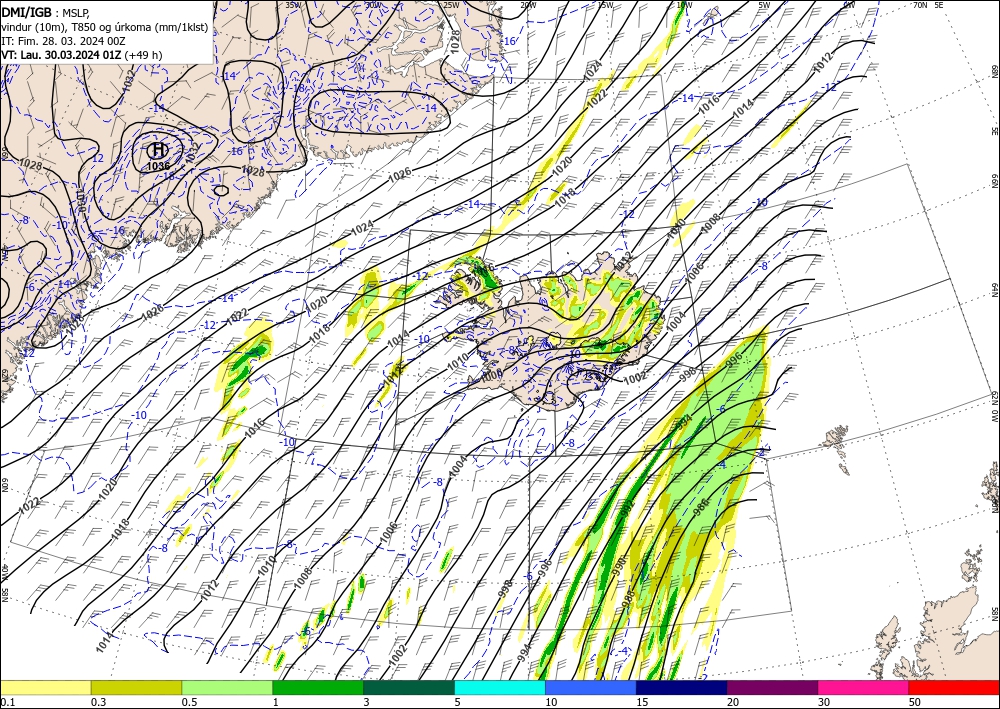
Task: Click the 'IT: Fim. 28. 03. 2024 00Z' line
Action: point(62,41)
